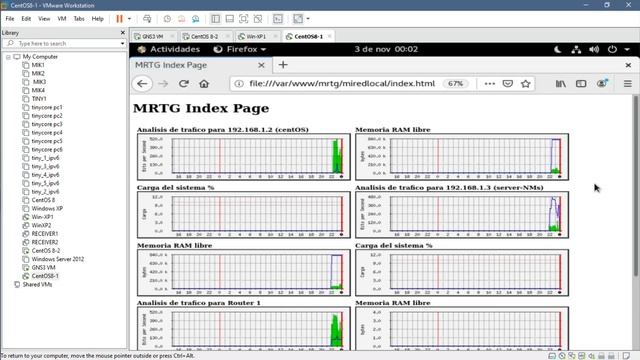Screen dimensions: 640x360
Task: Select RECEIVER1 in the library
Action: (45, 234)
